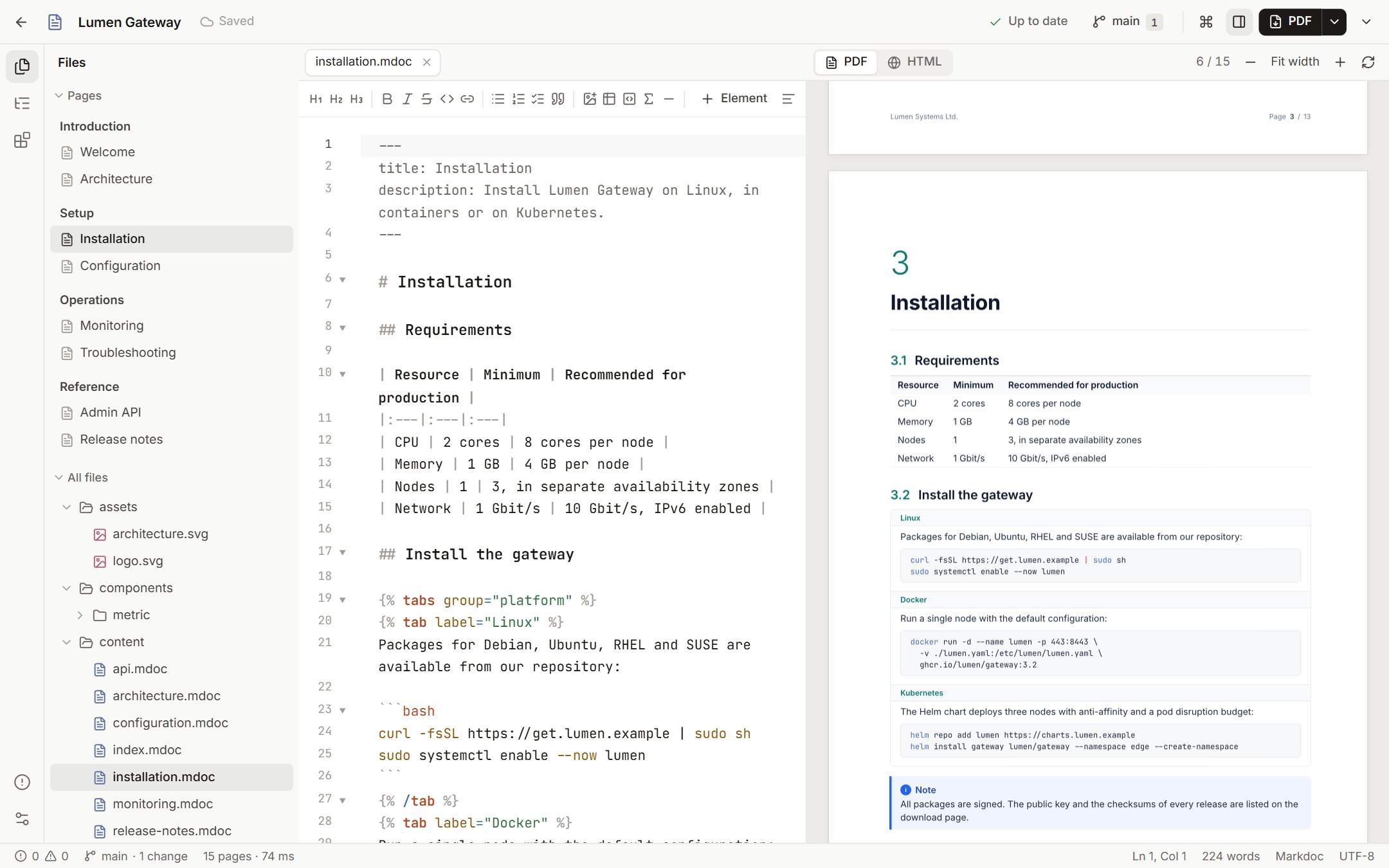The height and width of the screenshot is (868, 1389).
Task: Open the Architecture page
Action: coord(171,179)
